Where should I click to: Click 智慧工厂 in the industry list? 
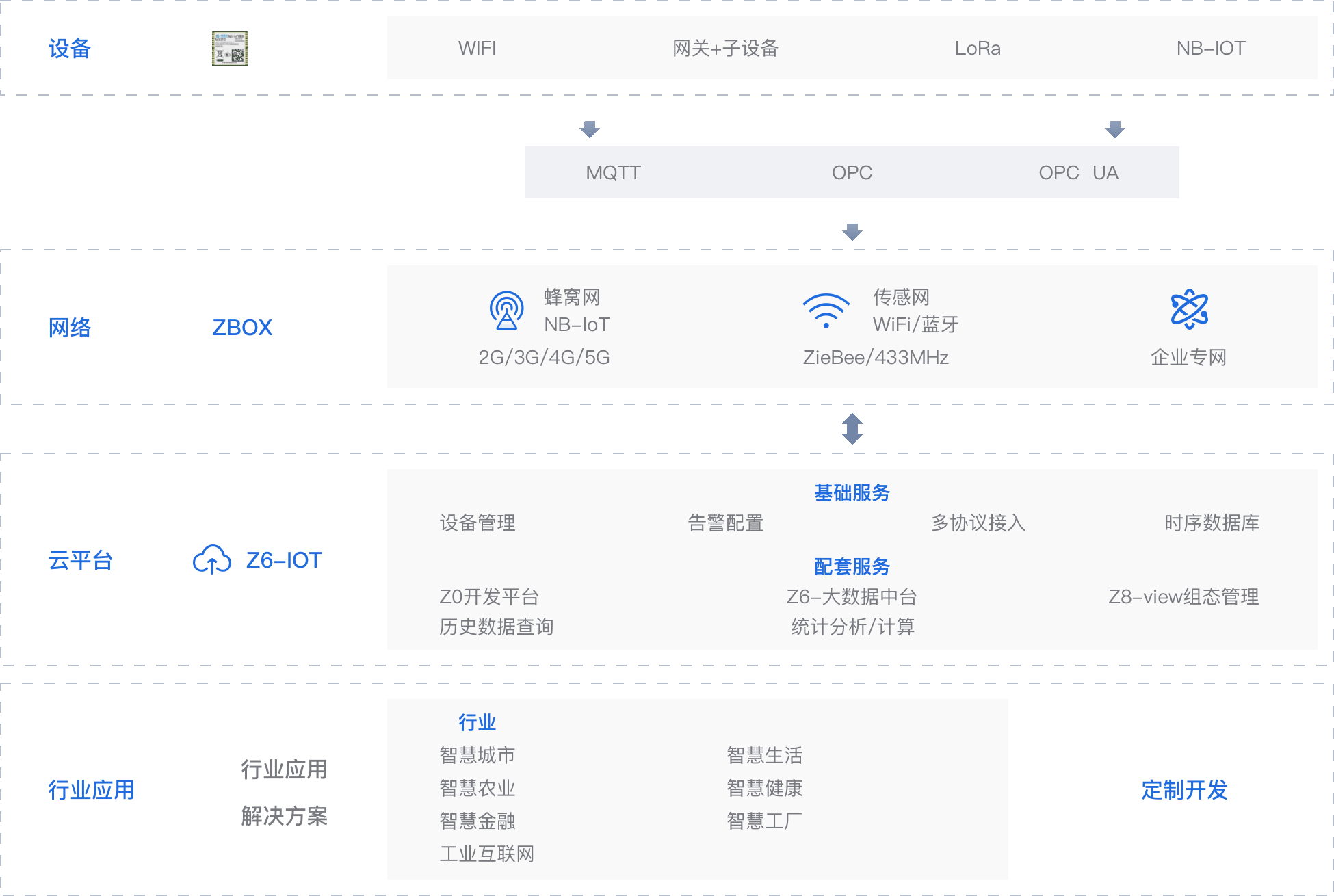tap(765, 821)
